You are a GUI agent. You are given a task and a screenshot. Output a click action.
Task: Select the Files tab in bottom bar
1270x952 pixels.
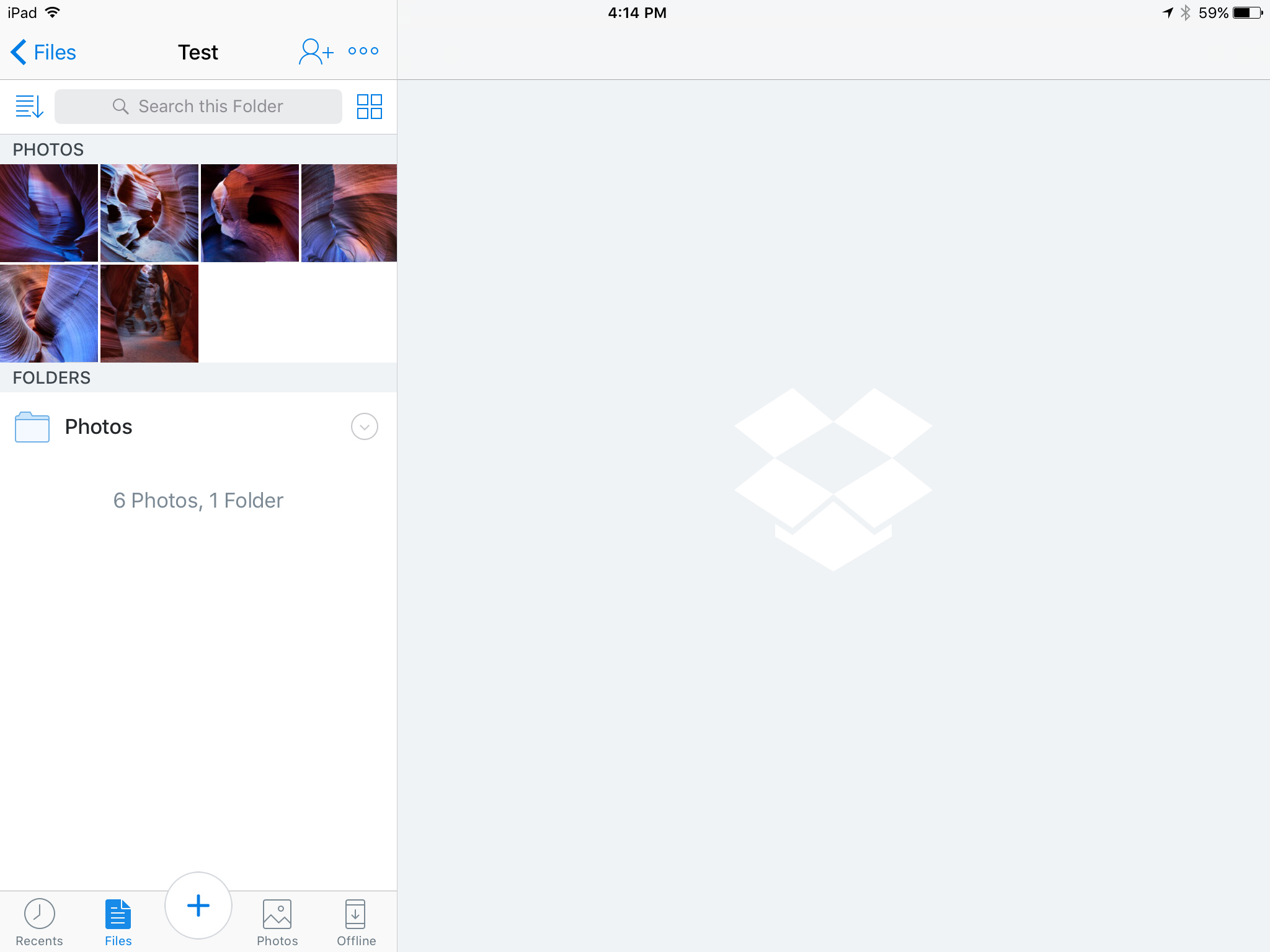(118, 922)
